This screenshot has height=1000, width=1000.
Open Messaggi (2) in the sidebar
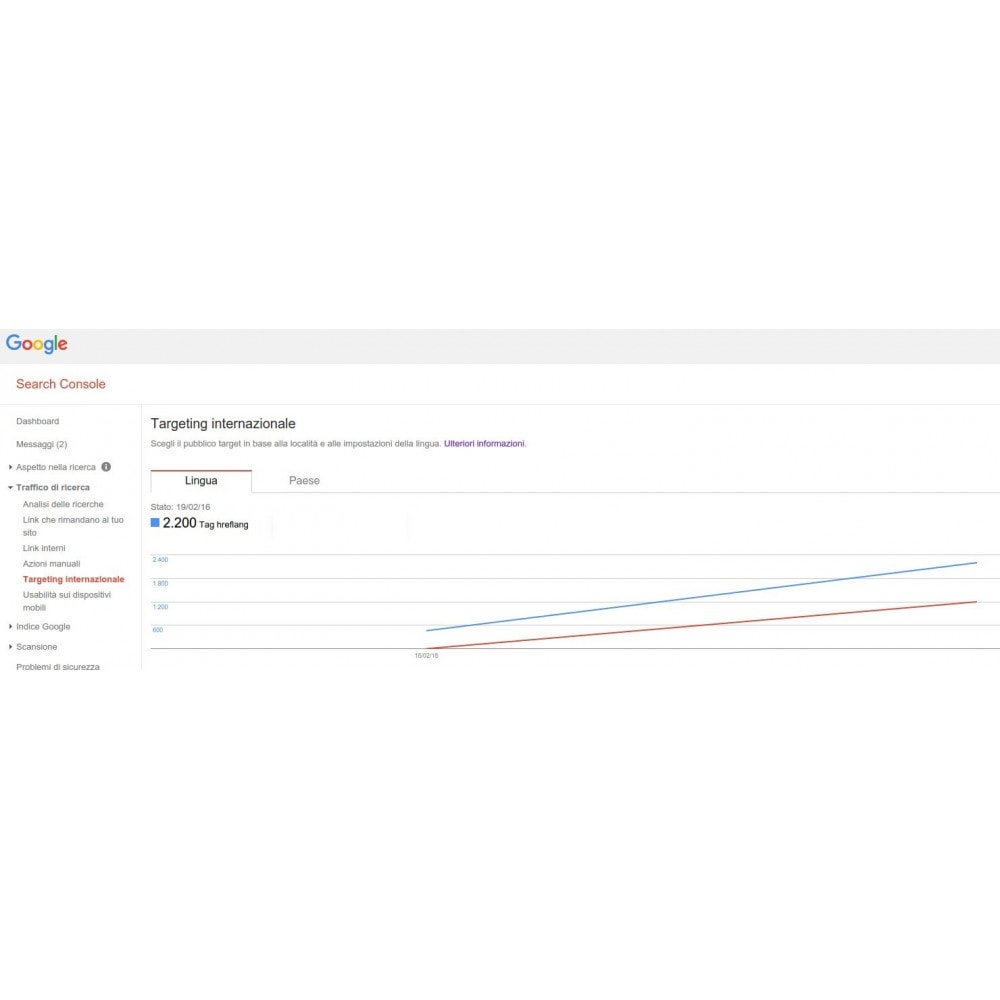click(41, 444)
